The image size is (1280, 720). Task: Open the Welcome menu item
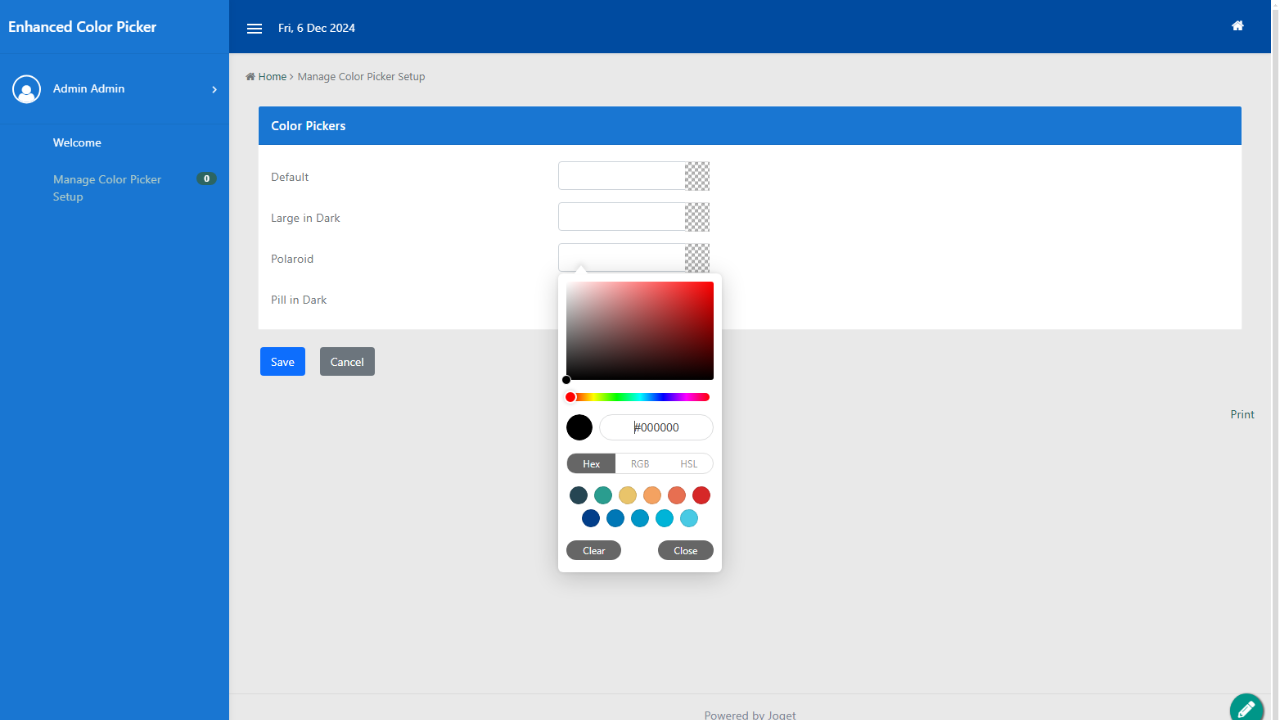[x=77, y=143]
